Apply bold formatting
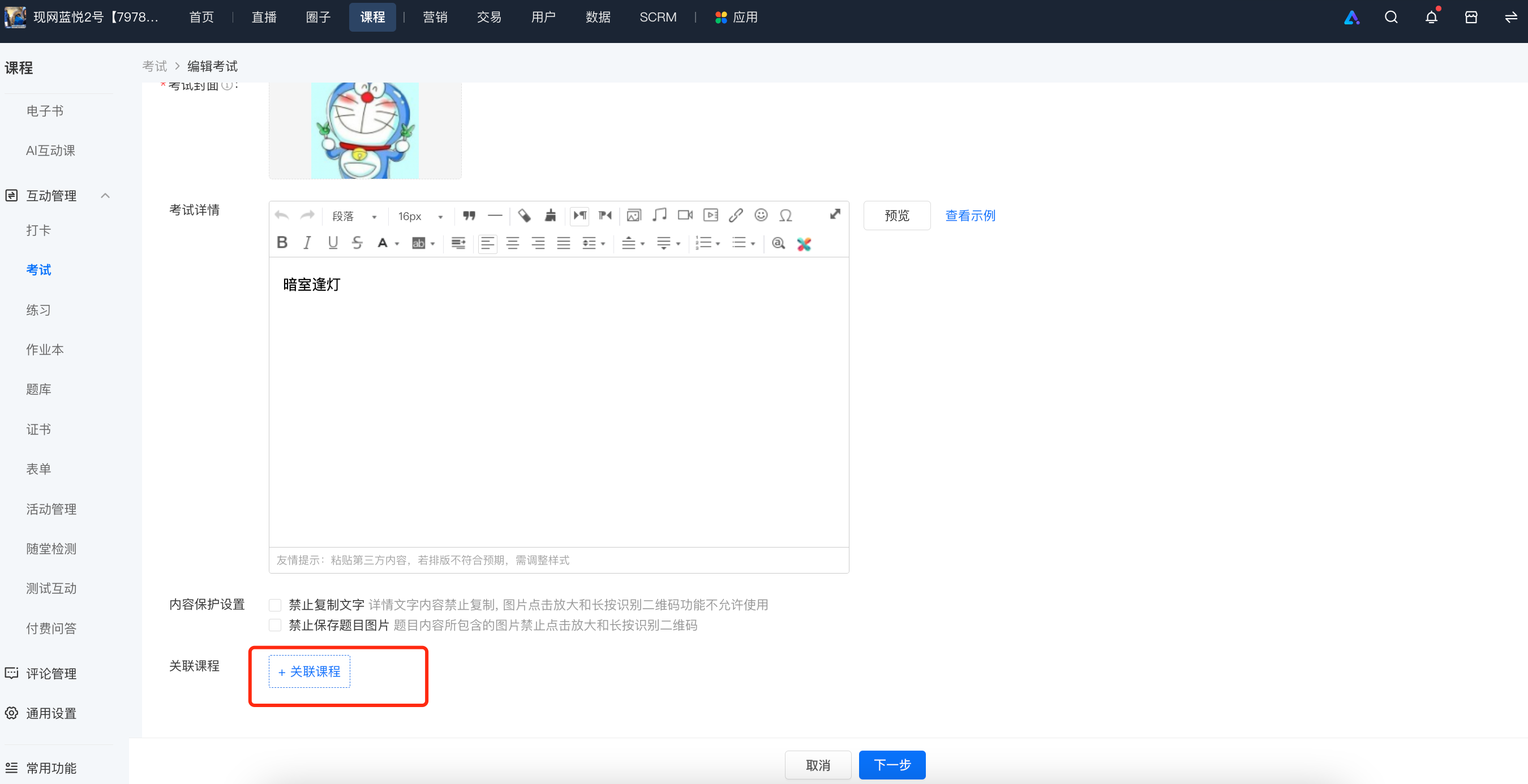 (282, 243)
